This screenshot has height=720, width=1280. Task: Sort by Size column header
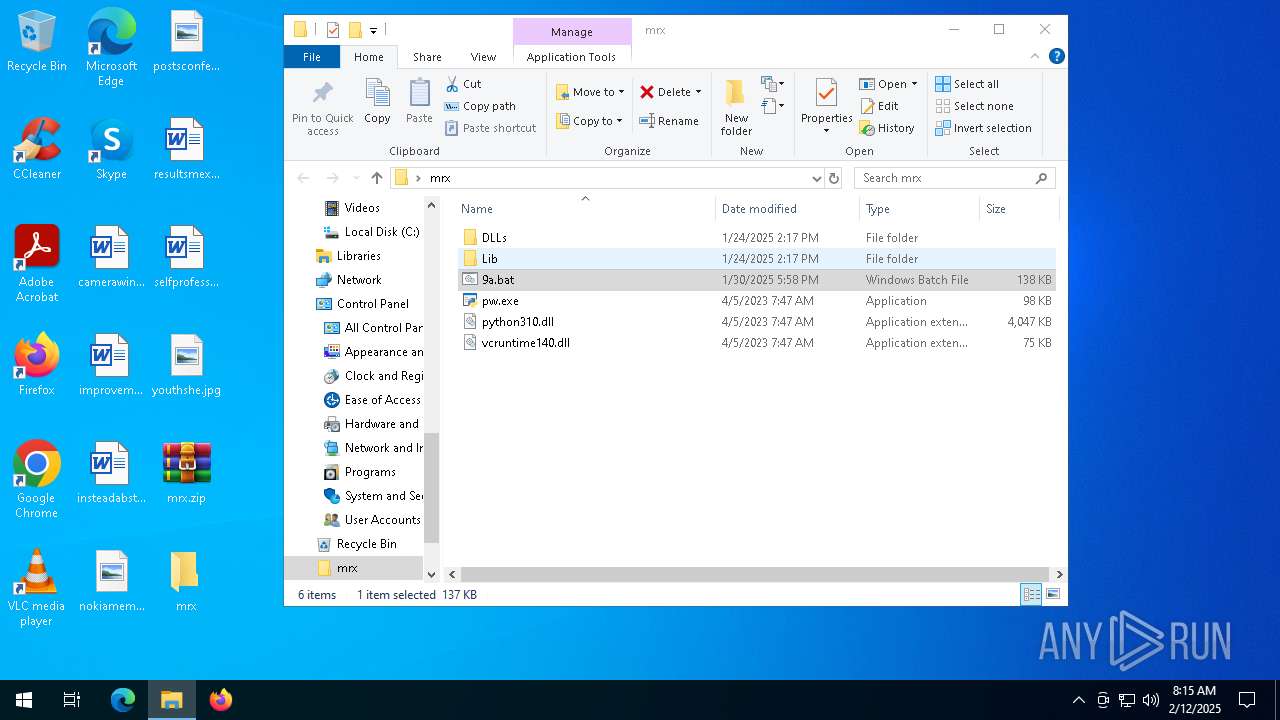click(x=1017, y=209)
